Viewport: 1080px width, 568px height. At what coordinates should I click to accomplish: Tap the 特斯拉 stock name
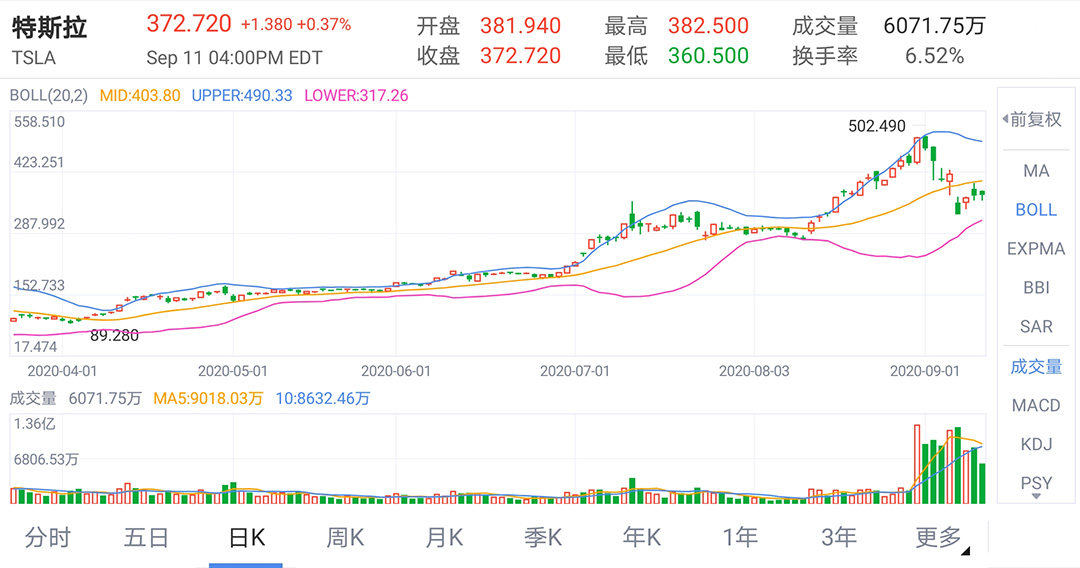pyautogui.click(x=50, y=26)
